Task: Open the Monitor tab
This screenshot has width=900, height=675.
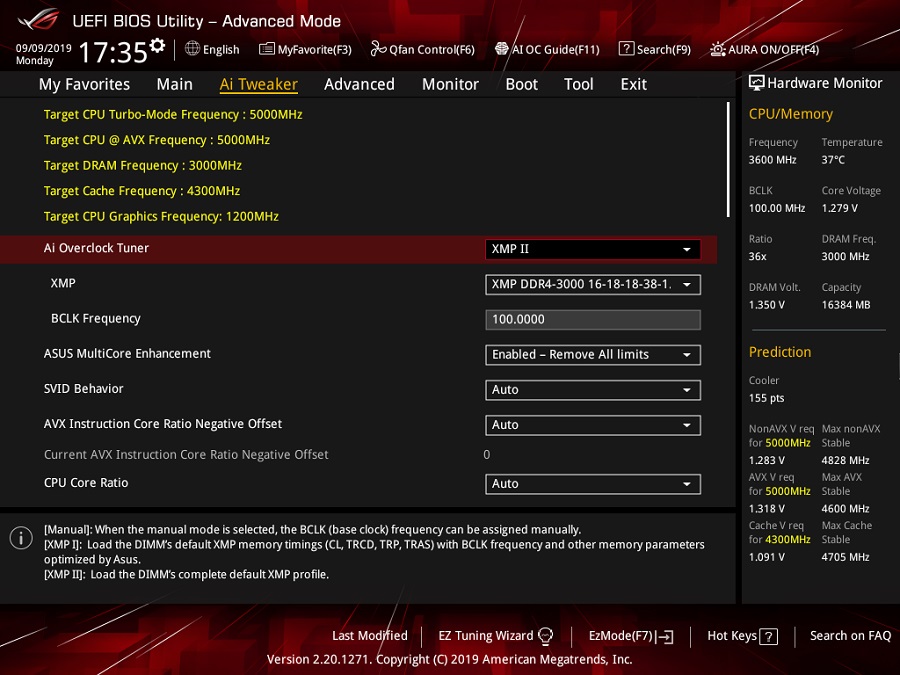Action: point(450,84)
